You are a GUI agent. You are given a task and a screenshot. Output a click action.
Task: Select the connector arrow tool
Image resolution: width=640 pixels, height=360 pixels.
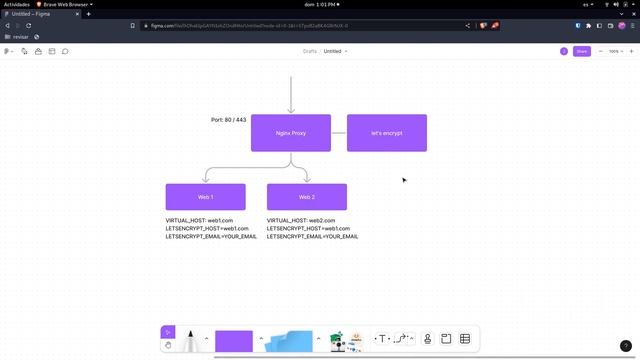402,339
